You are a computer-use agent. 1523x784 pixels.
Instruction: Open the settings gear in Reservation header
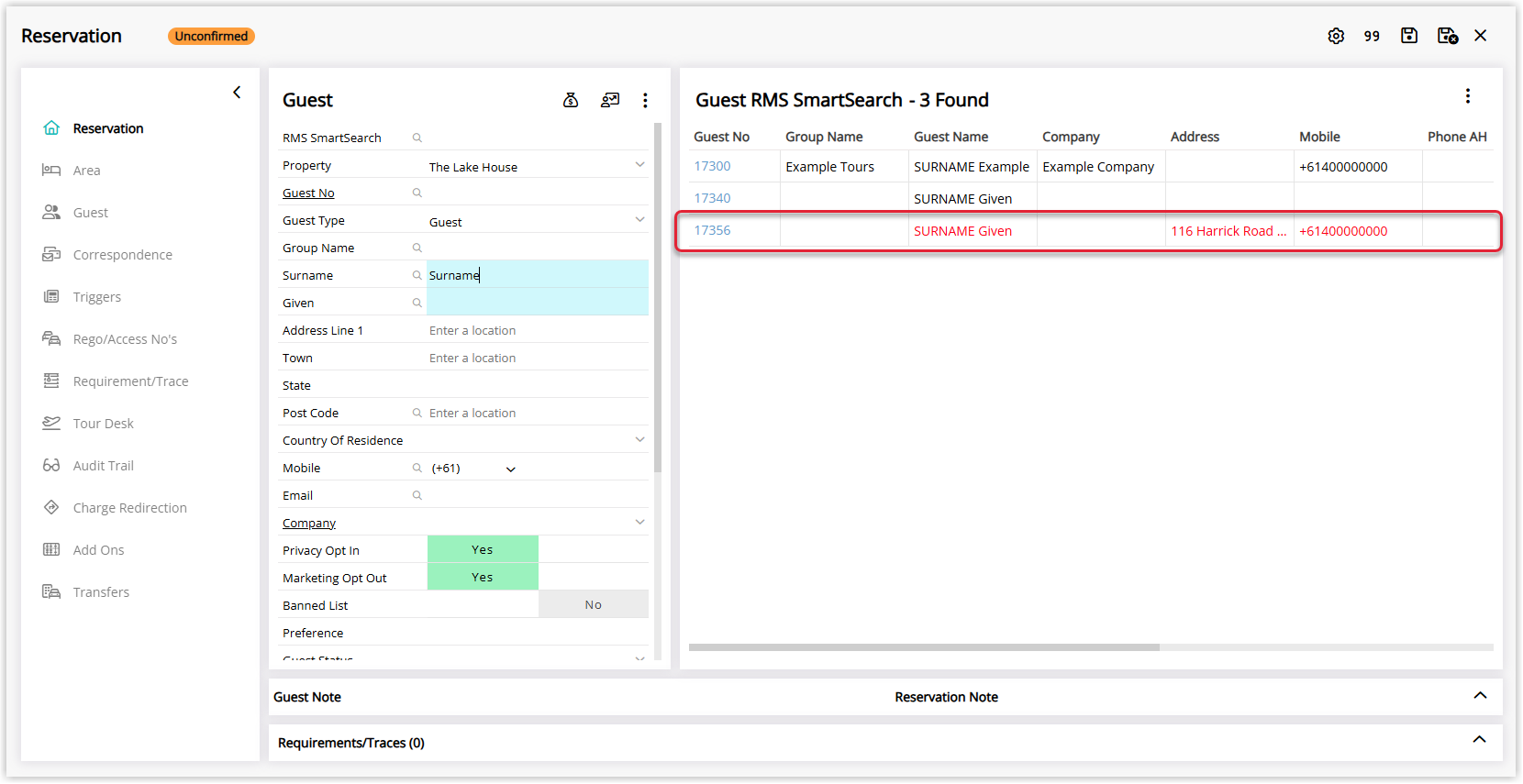[x=1336, y=36]
